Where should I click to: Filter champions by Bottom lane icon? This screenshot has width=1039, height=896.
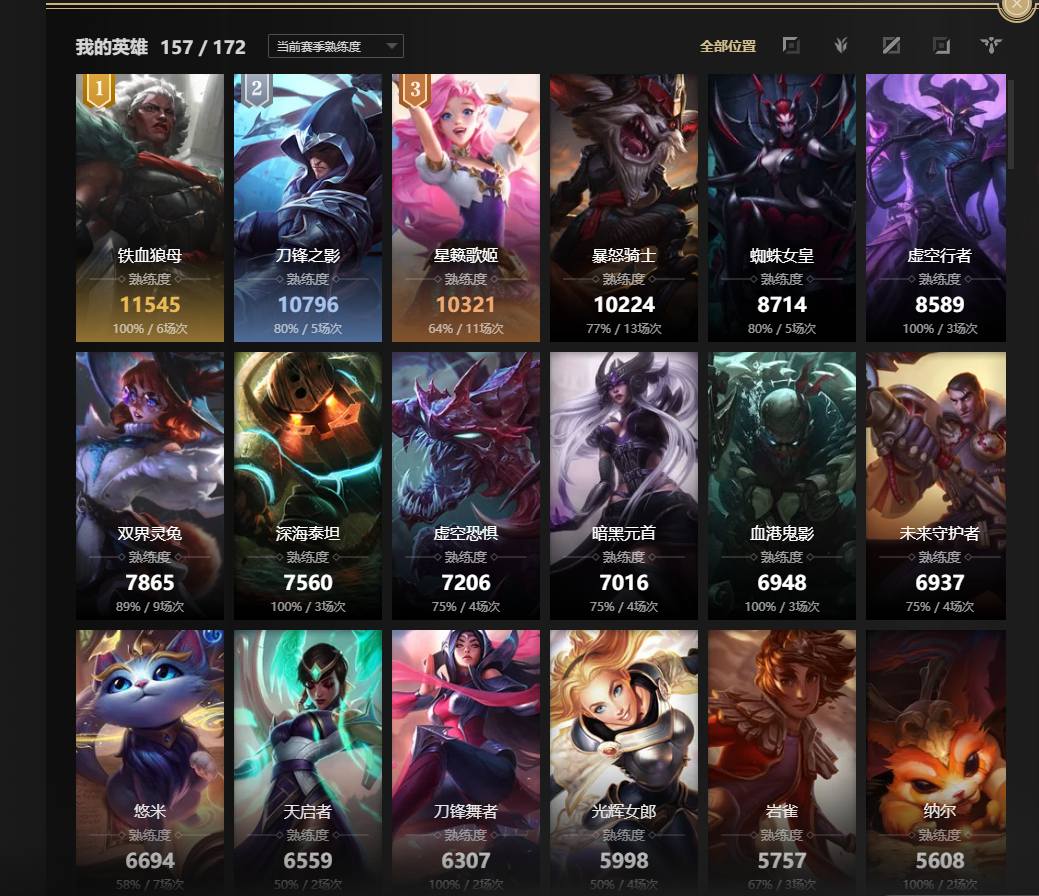point(941,45)
